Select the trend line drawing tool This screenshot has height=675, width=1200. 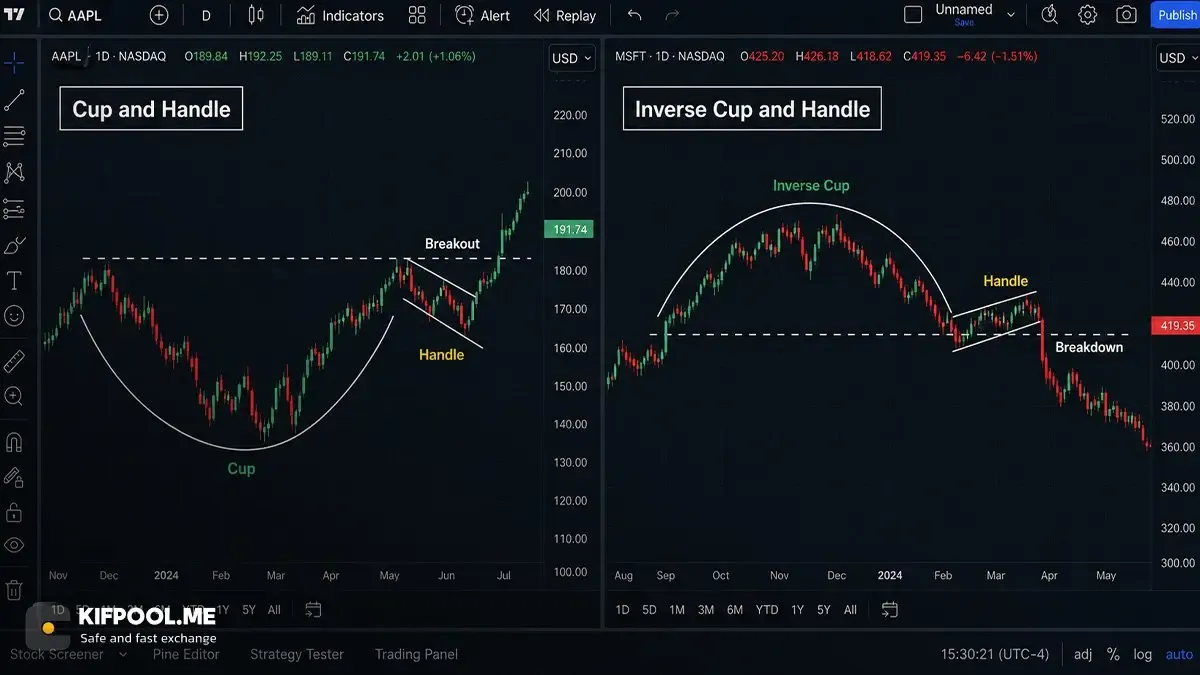(x=14, y=100)
